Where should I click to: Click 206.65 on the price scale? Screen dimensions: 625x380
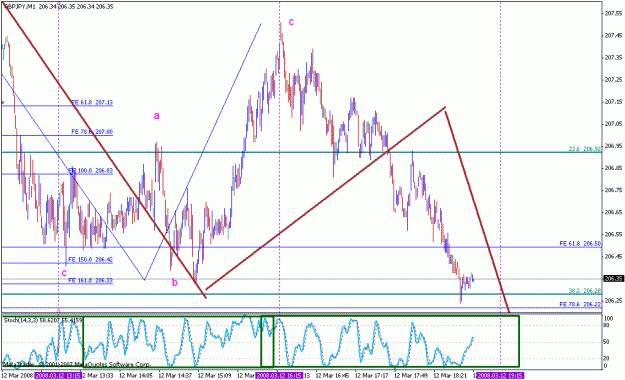pos(613,212)
